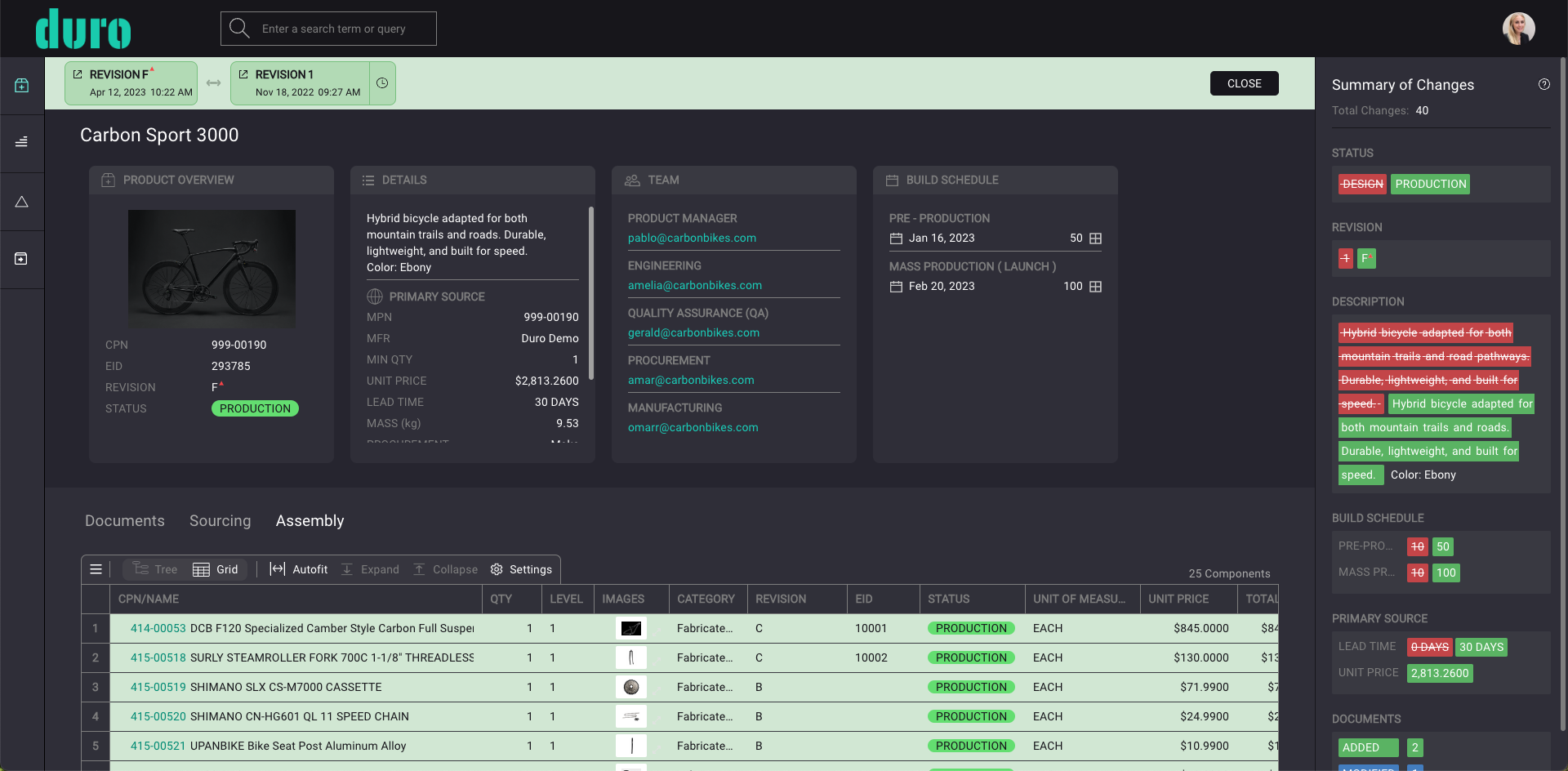Click the search term input field
The width and height of the screenshot is (1568, 771).
pyautogui.click(x=343, y=29)
